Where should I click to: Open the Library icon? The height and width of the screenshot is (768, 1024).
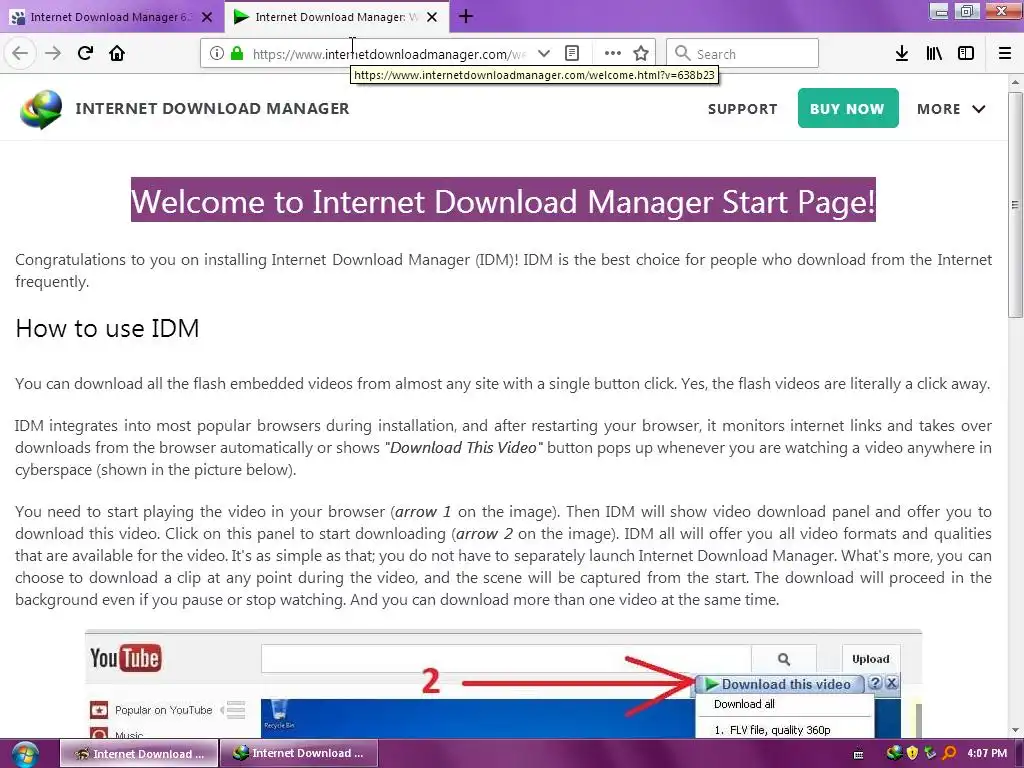[934, 54]
